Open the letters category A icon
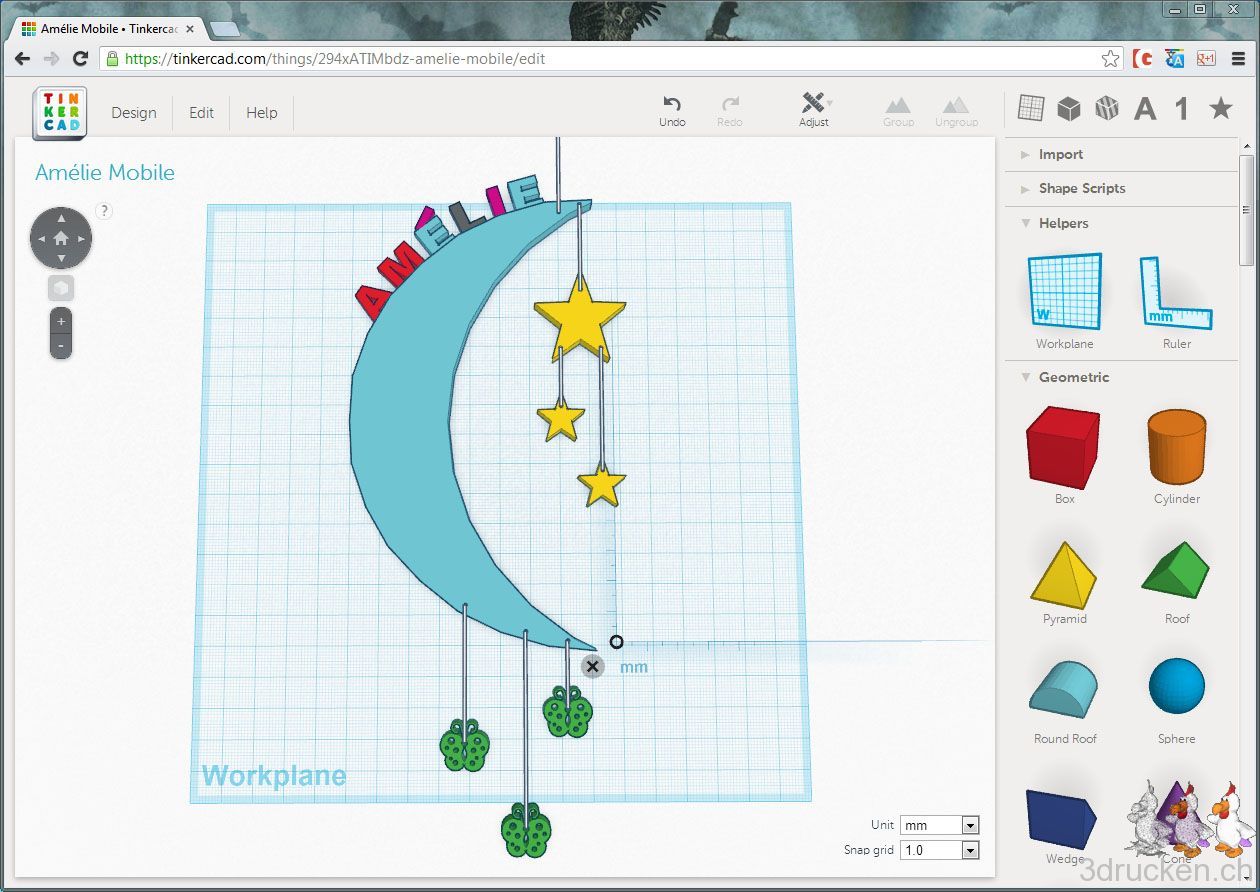The width and height of the screenshot is (1260, 892). click(1145, 108)
